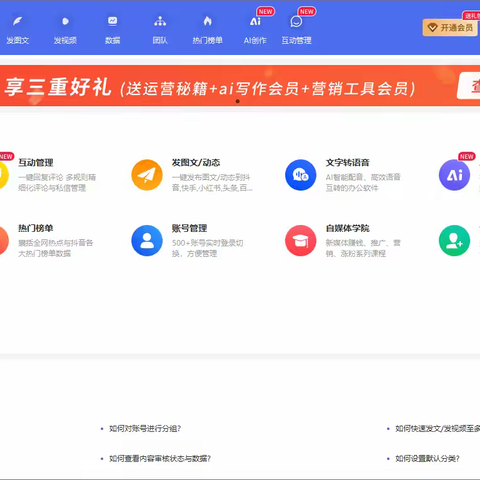Open link 如何对账号进行分组?
This screenshot has width=480, height=480.
click(145, 428)
